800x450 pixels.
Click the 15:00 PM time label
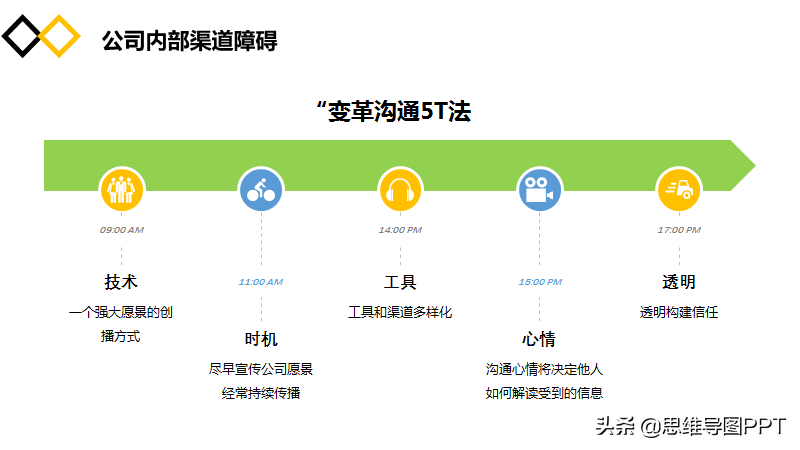tap(540, 282)
